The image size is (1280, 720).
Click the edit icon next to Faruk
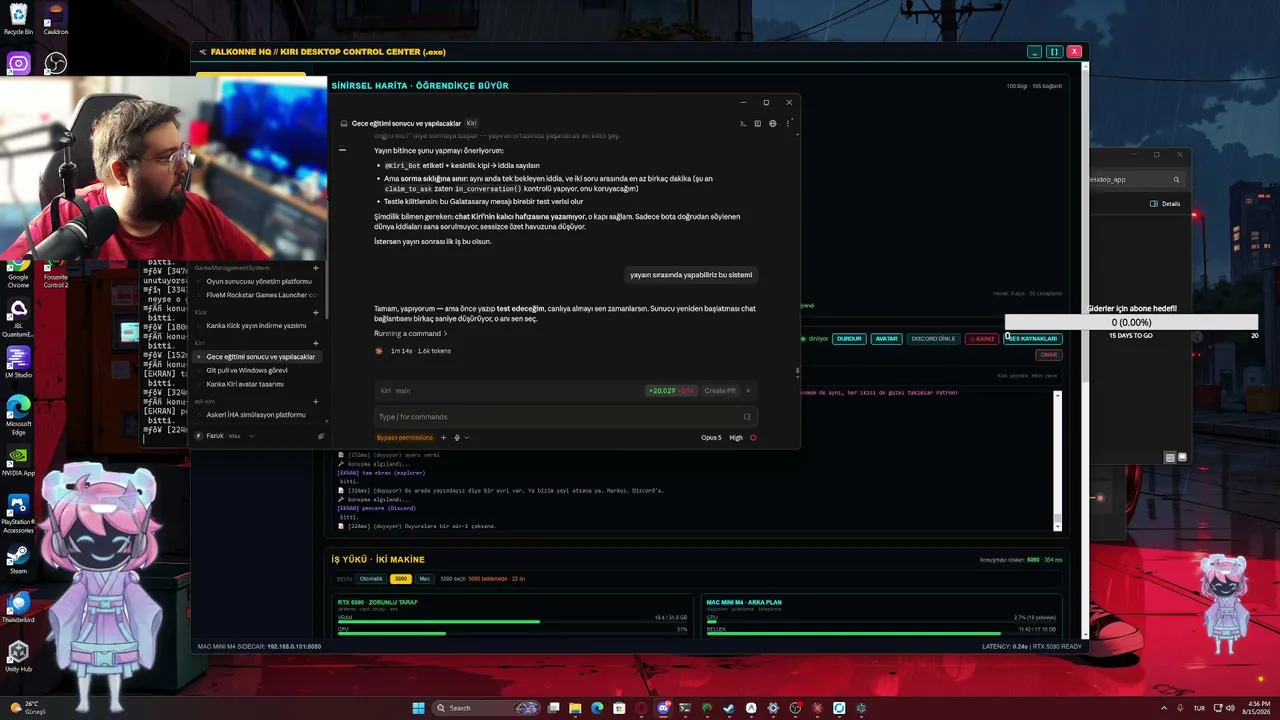coord(321,436)
